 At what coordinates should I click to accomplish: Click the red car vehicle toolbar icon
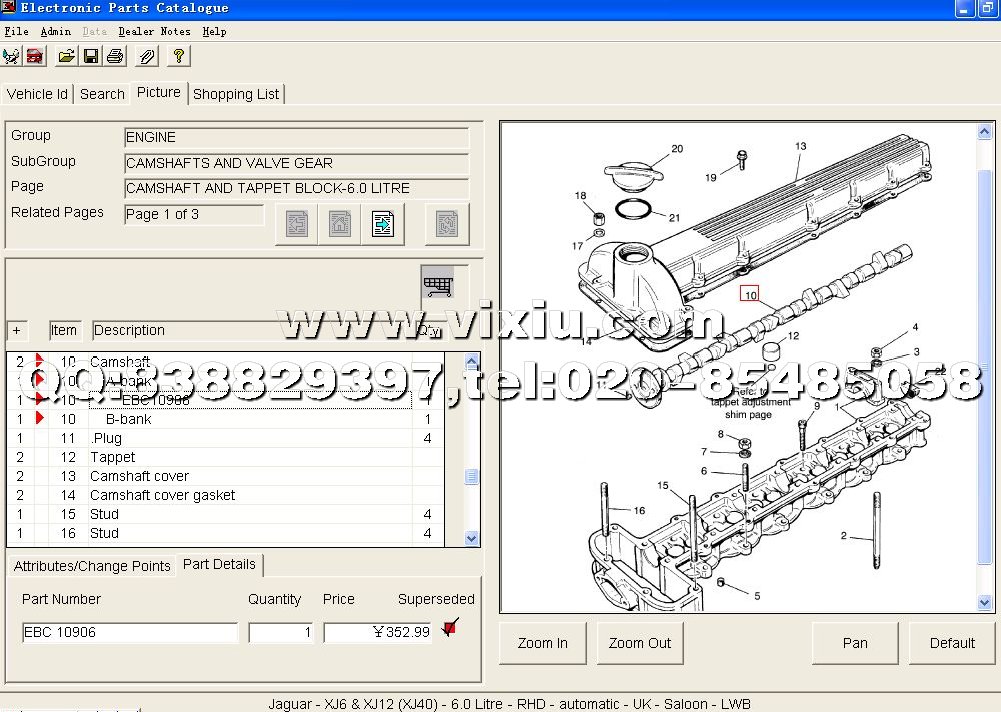36,56
